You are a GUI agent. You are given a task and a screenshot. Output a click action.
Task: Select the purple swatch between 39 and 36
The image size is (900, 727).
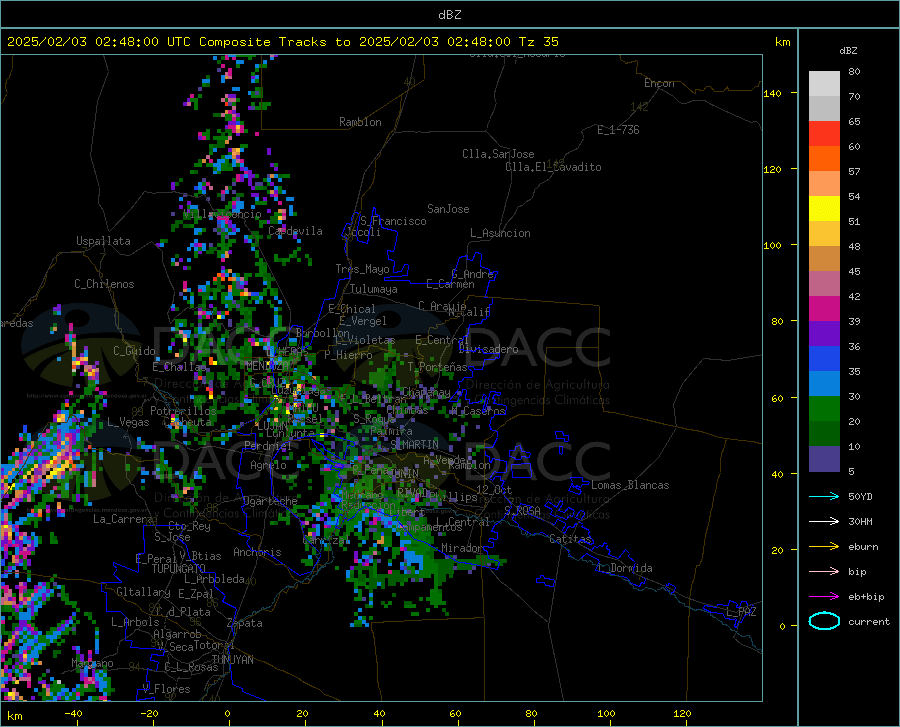824,334
